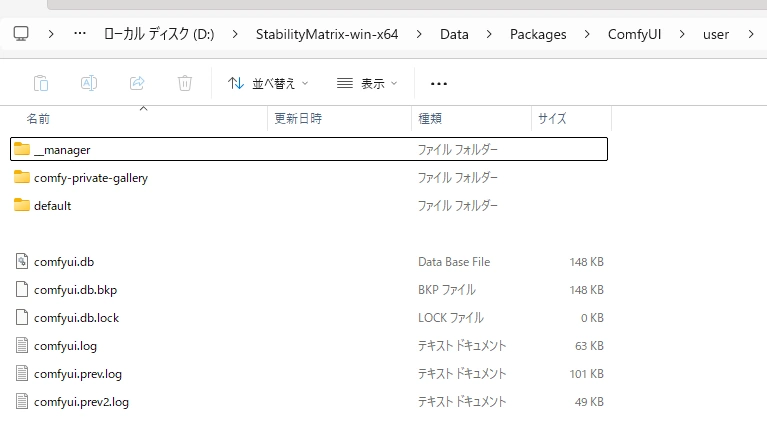Image resolution: width=767 pixels, height=424 pixels.
Task: Select the comfyui.log file name
Action: [65, 346]
